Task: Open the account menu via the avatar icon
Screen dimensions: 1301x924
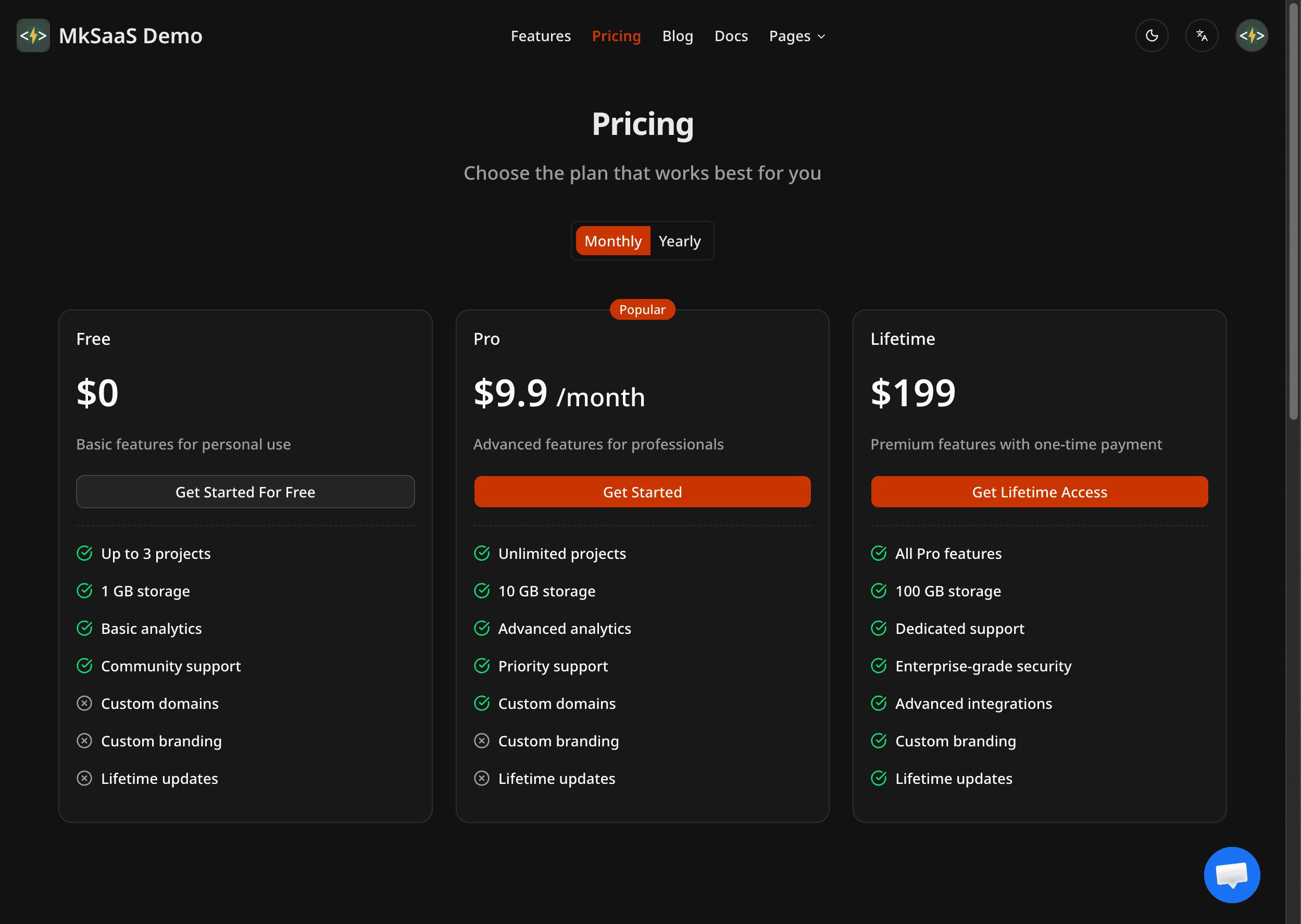Action: [1252, 35]
